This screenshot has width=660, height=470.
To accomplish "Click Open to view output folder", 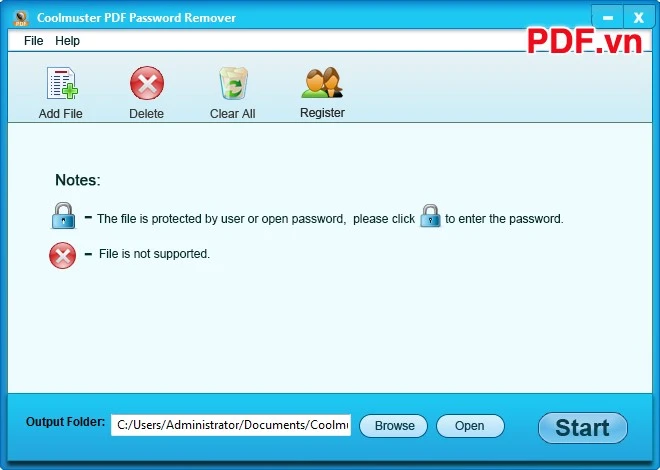I will coord(470,426).
